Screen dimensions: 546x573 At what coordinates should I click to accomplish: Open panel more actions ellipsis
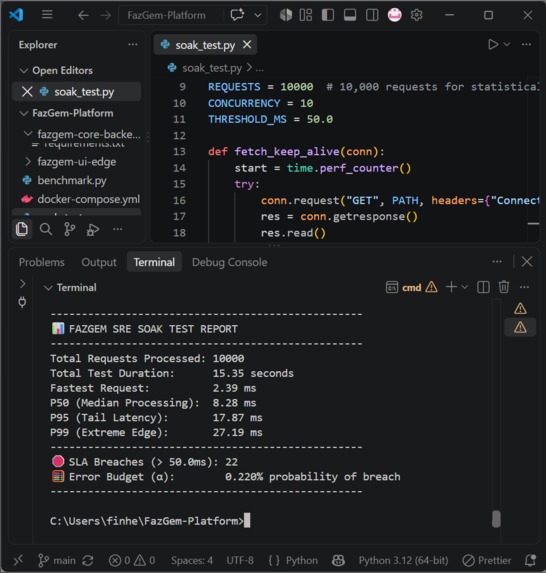497,262
